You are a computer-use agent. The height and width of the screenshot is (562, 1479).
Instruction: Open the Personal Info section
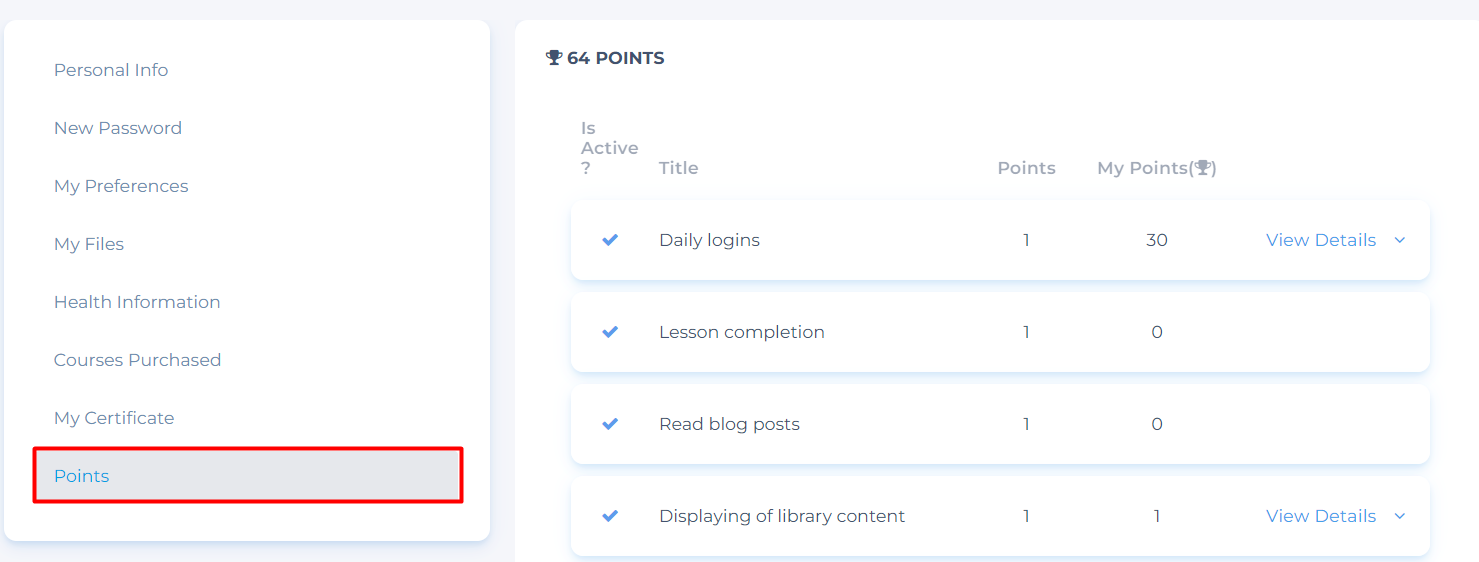[x=111, y=70]
